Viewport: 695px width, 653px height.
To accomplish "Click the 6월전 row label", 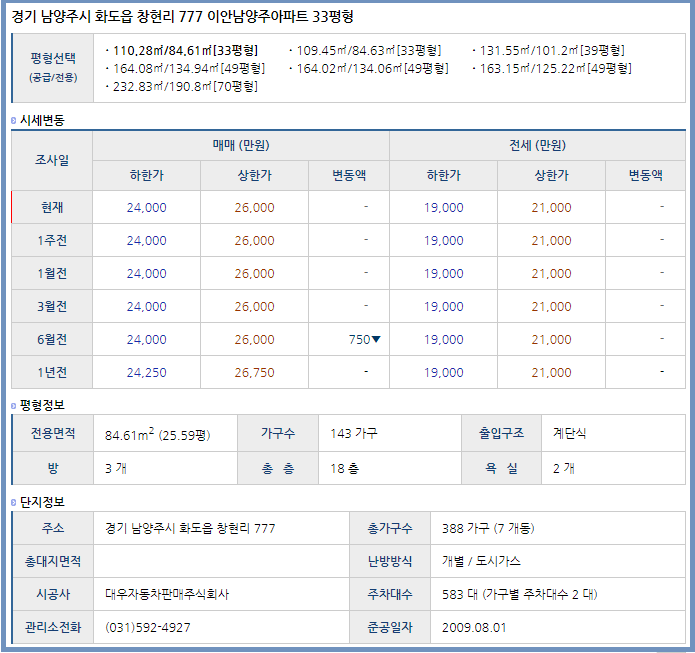I will (52, 340).
